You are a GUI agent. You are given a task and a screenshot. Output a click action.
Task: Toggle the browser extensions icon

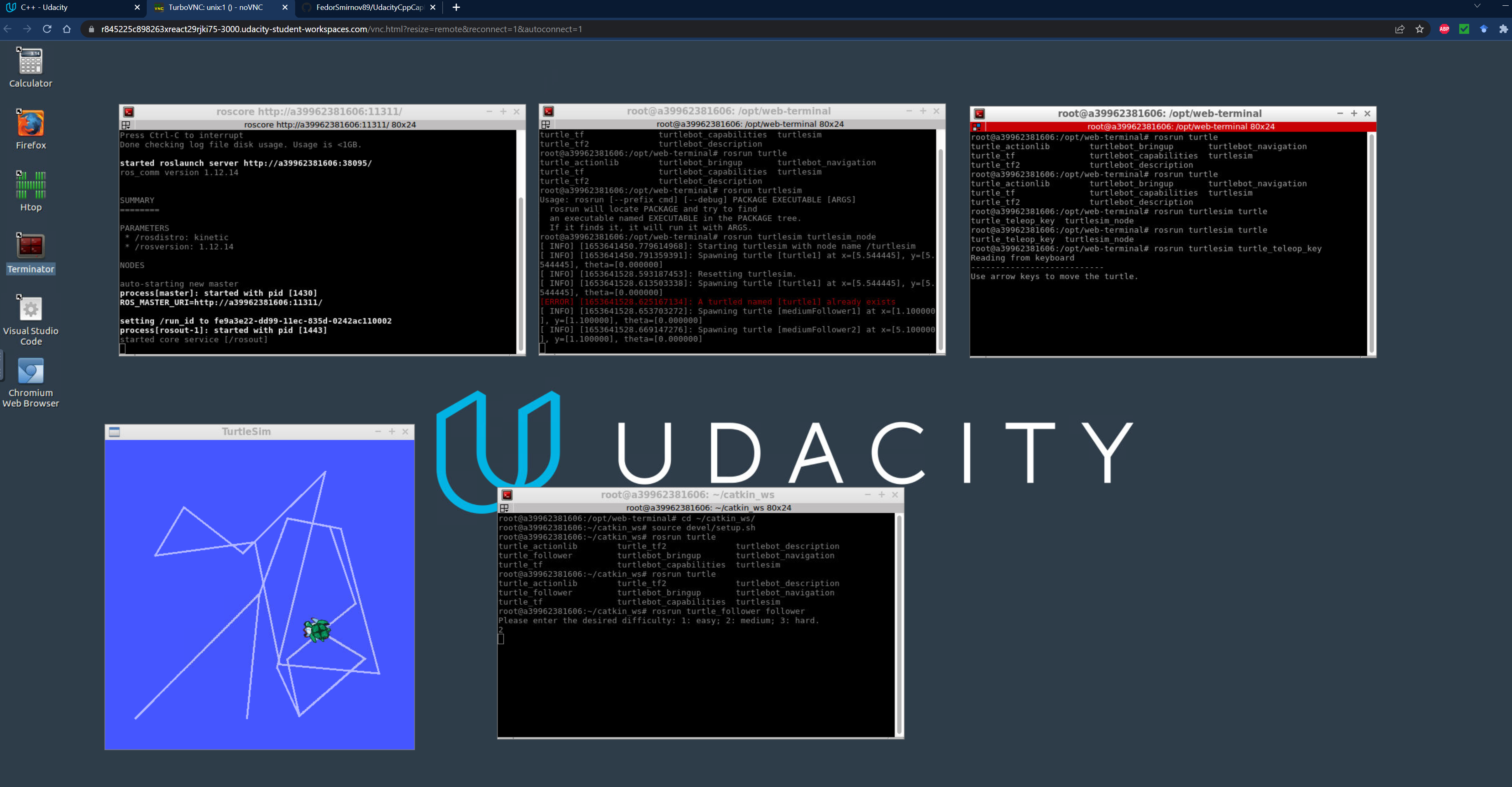coord(1499,29)
